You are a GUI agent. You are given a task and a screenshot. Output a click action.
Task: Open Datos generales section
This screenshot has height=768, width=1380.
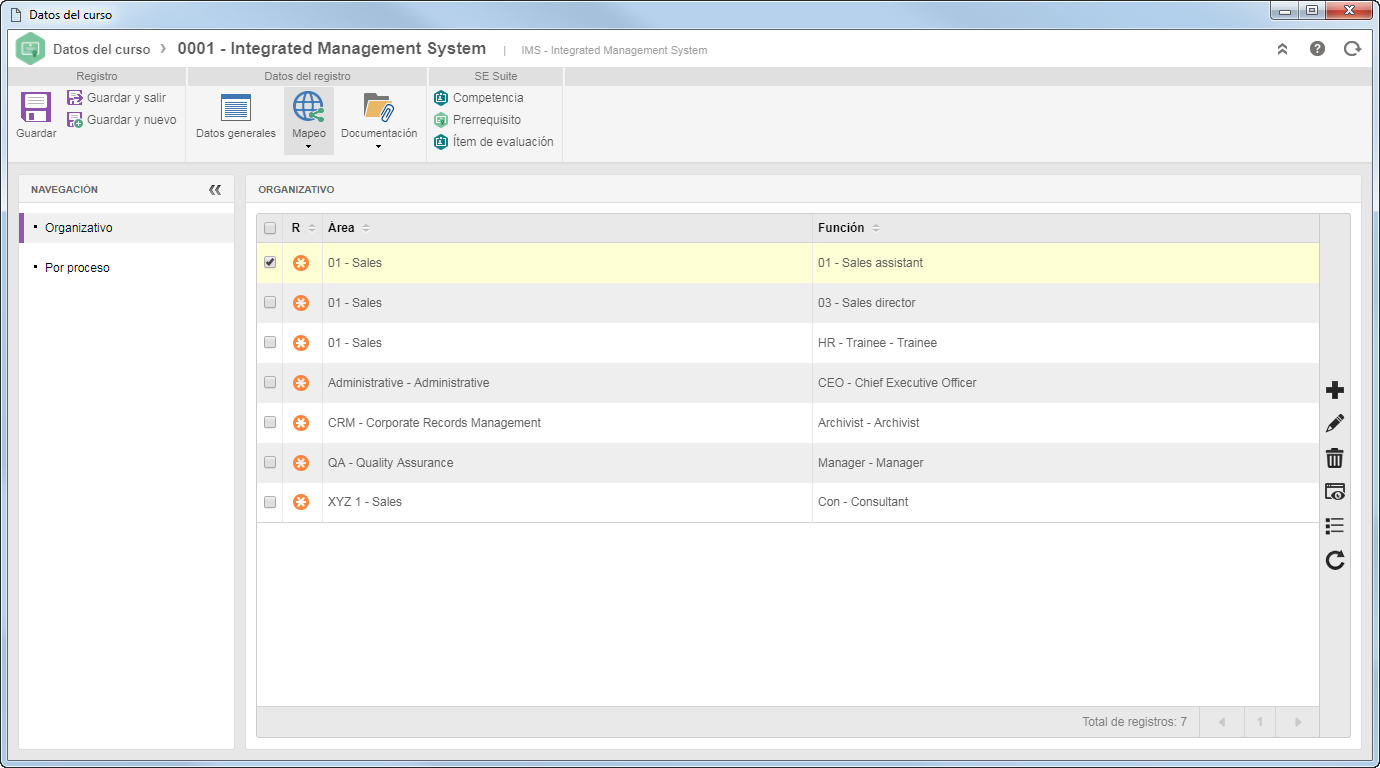[236, 116]
